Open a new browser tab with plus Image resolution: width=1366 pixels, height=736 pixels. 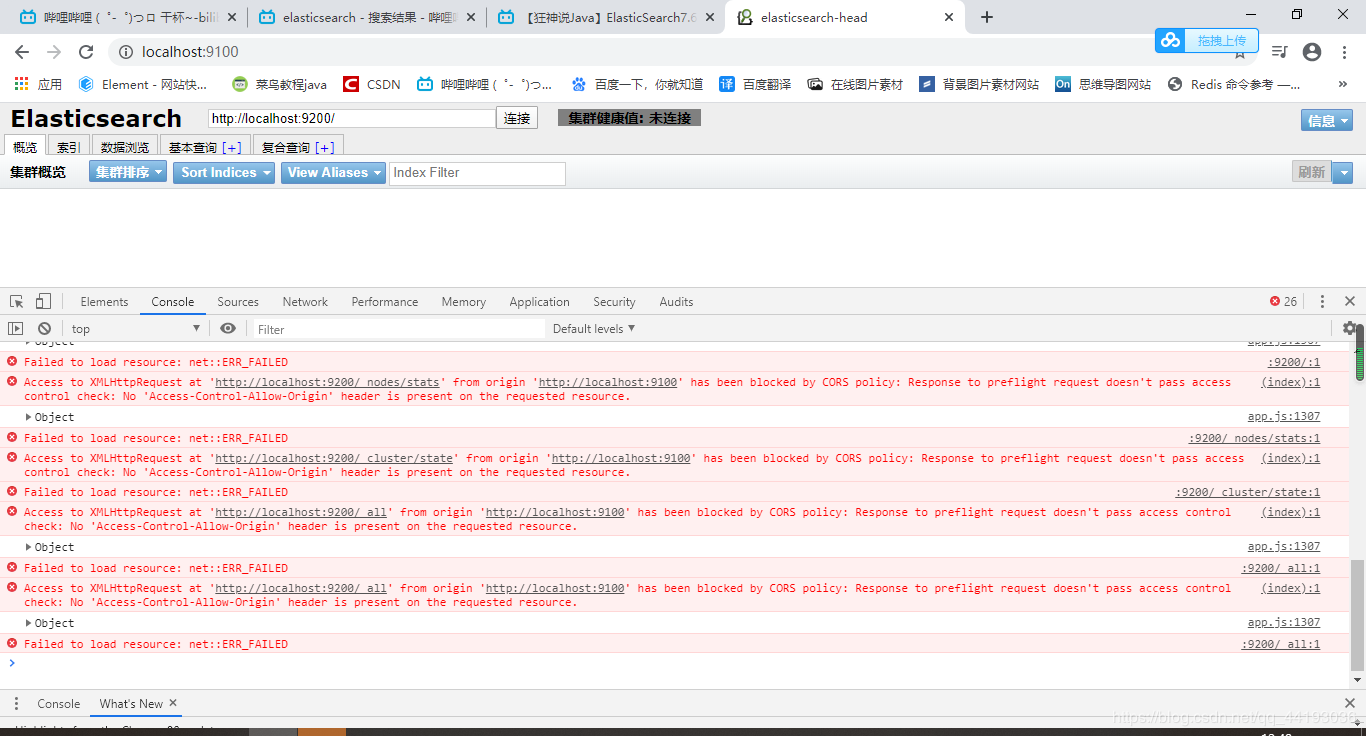987,17
